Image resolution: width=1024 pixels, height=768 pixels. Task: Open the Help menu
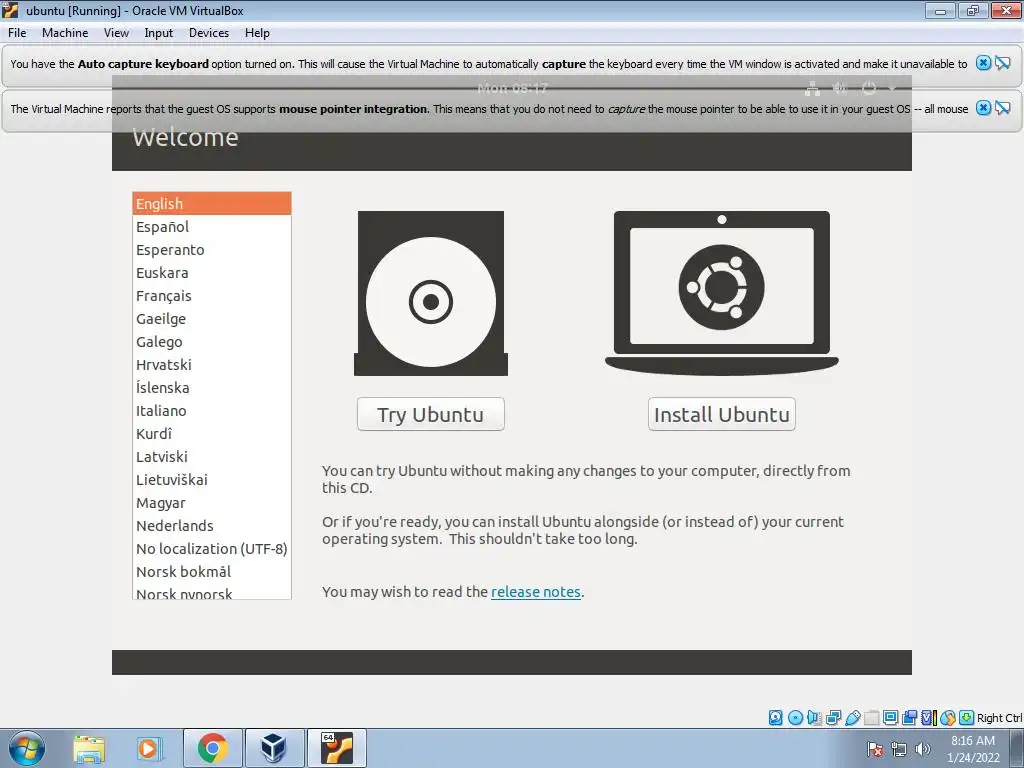coord(257,33)
